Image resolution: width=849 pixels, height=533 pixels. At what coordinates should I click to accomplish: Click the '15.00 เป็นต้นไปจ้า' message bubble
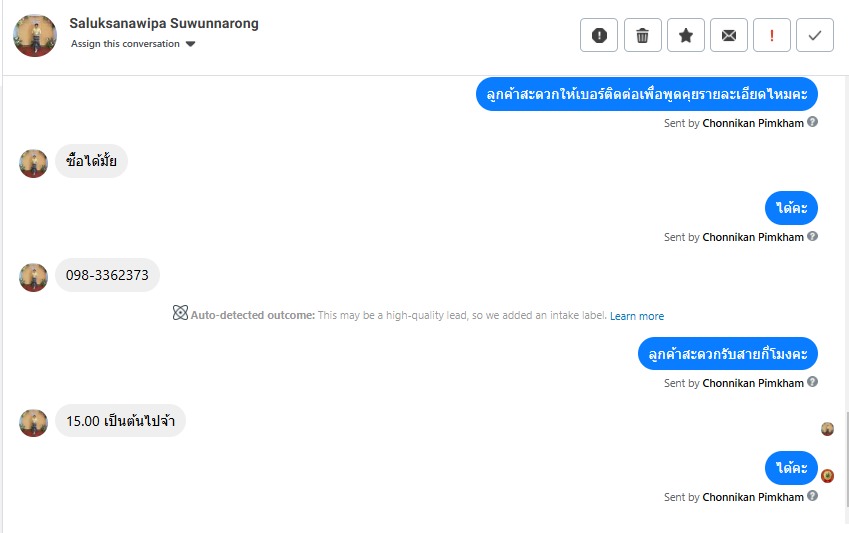[120, 421]
